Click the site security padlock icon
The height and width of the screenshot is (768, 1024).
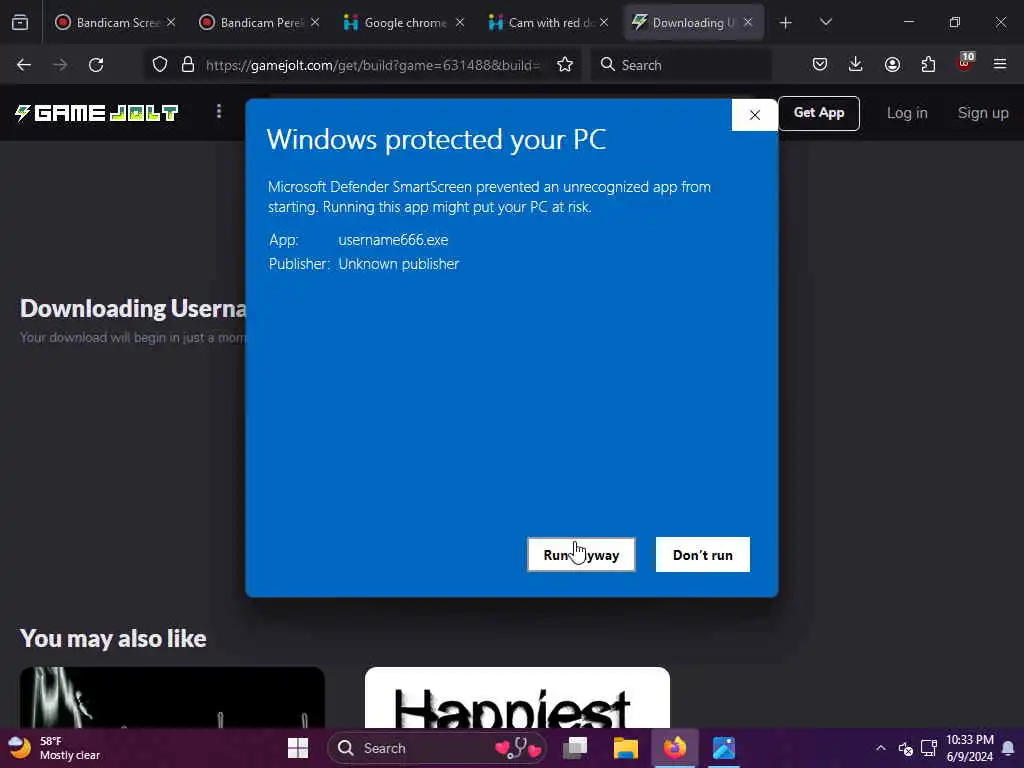[188, 65]
